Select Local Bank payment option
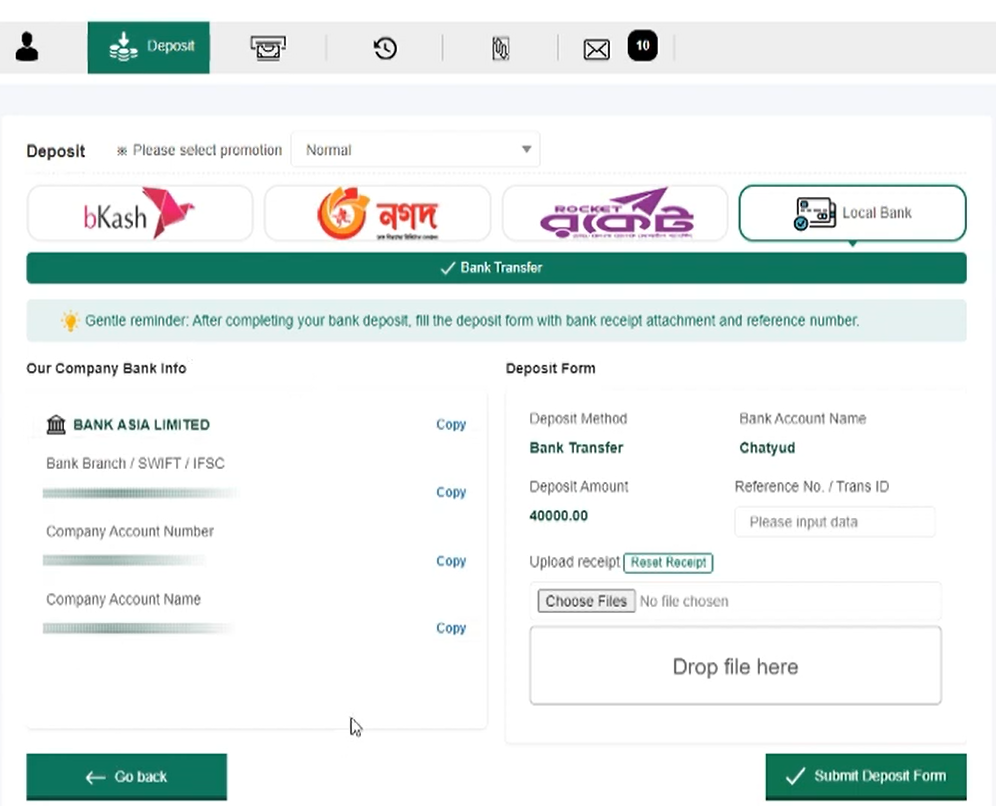996x806 pixels. 852,213
